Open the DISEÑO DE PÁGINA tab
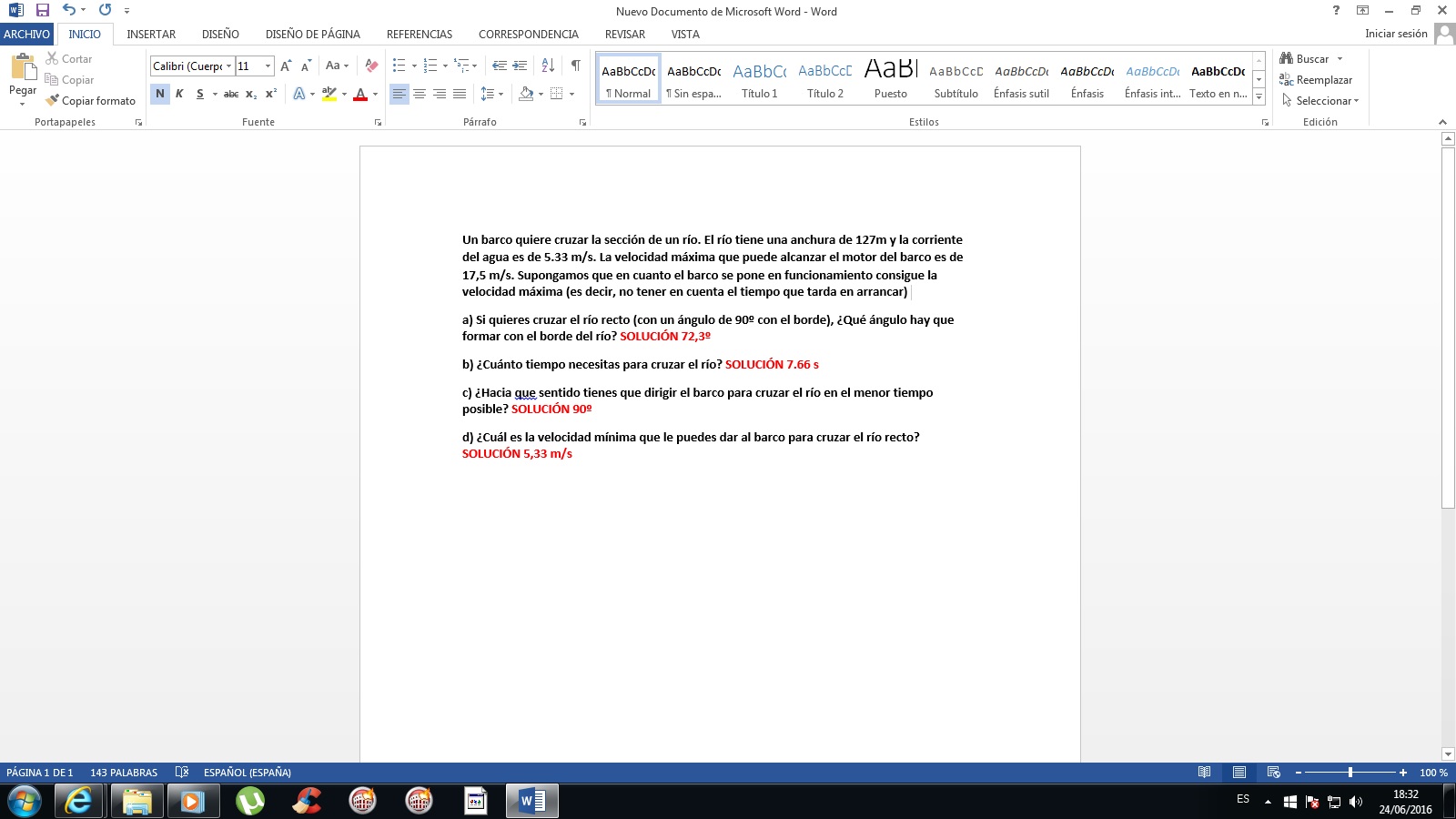 pos(312,35)
